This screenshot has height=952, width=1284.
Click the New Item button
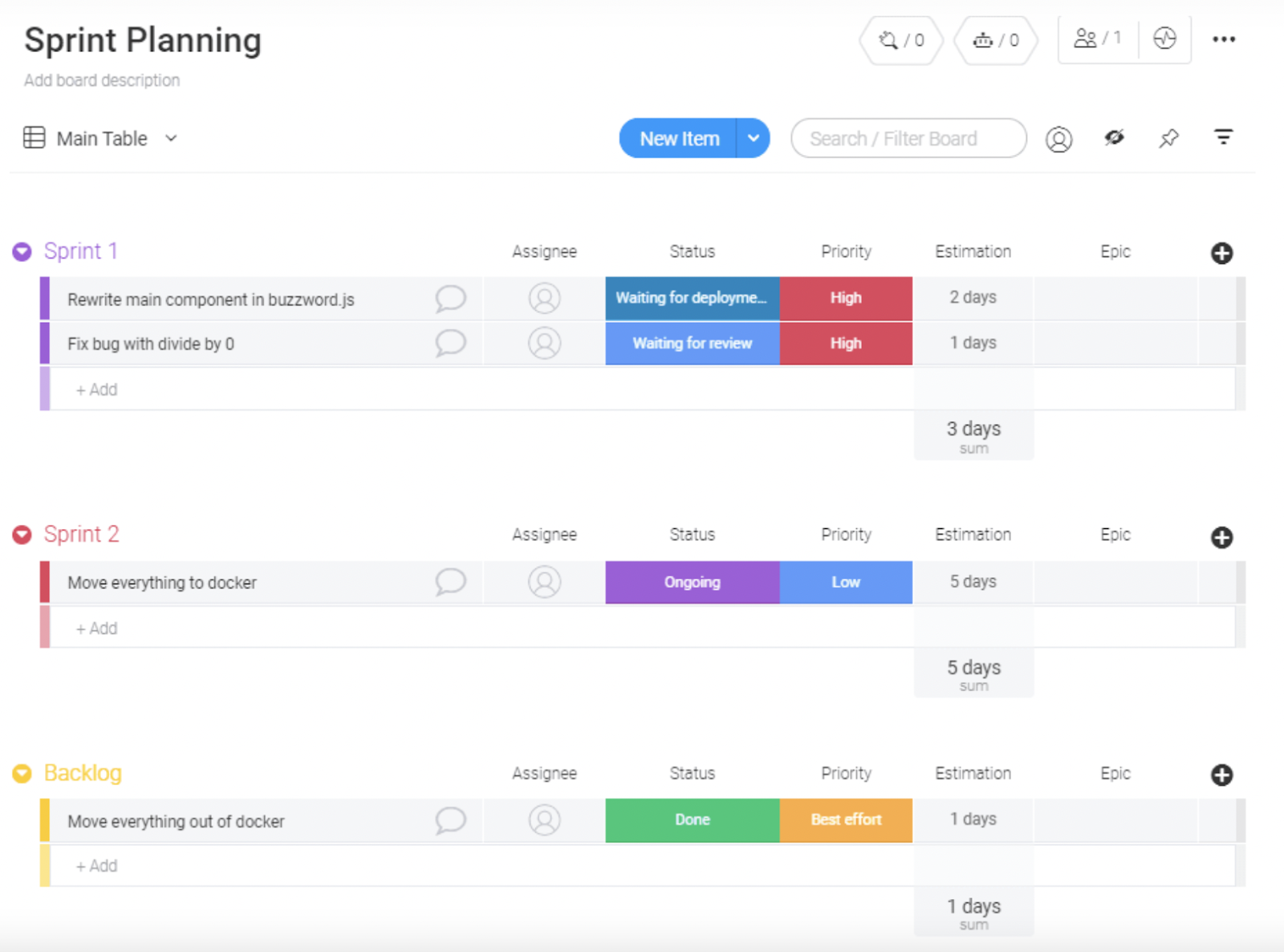point(678,138)
